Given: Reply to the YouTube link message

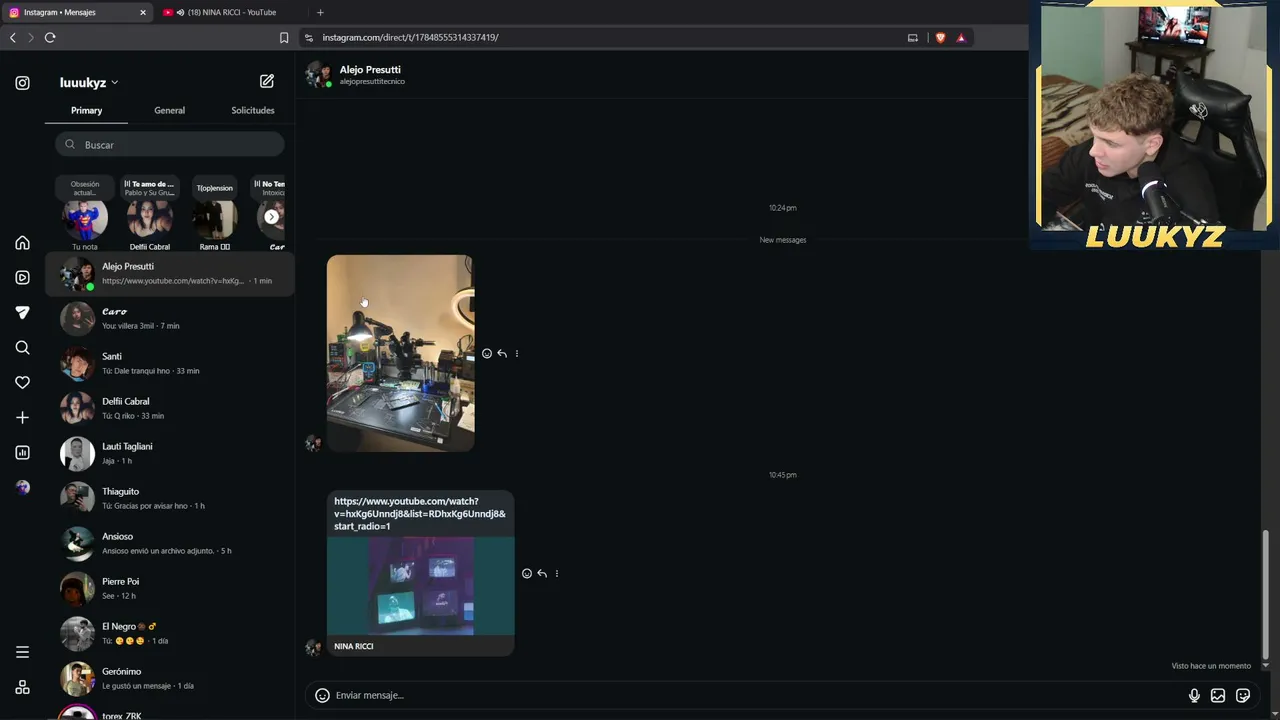Looking at the screenshot, I should tap(542, 574).
